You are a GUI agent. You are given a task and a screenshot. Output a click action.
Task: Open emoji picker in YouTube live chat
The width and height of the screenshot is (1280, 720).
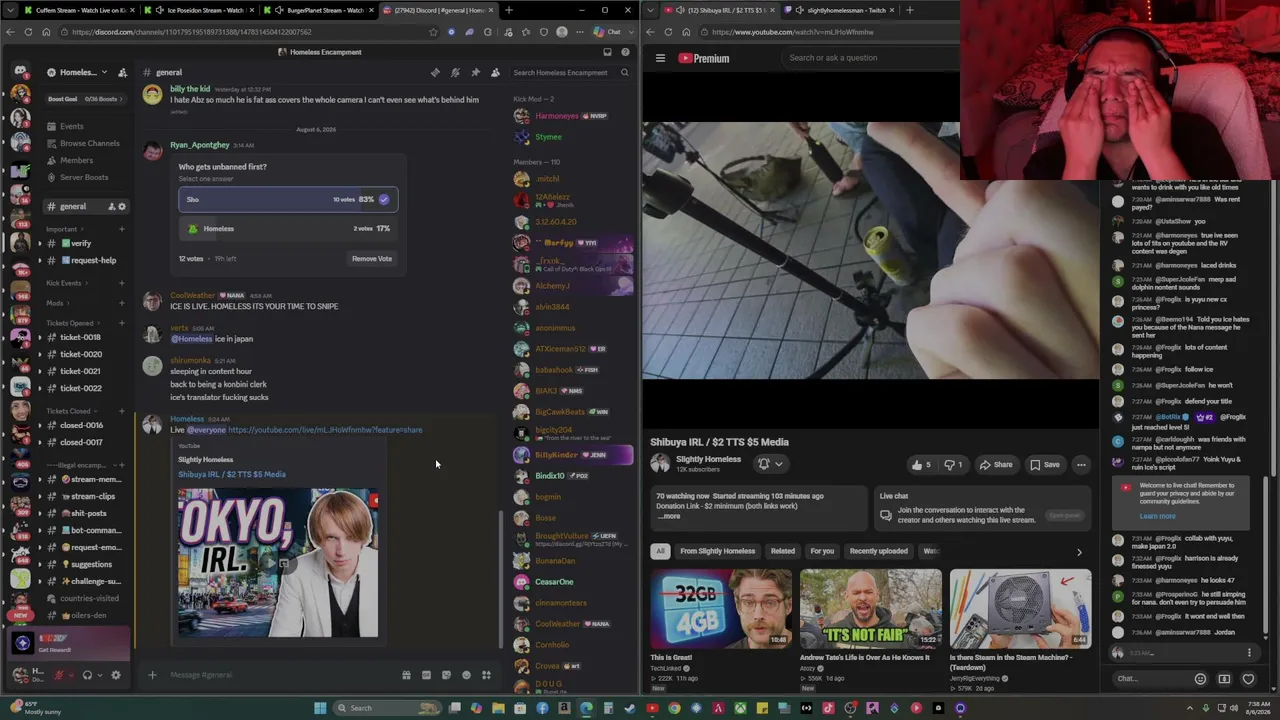(x=1200, y=679)
